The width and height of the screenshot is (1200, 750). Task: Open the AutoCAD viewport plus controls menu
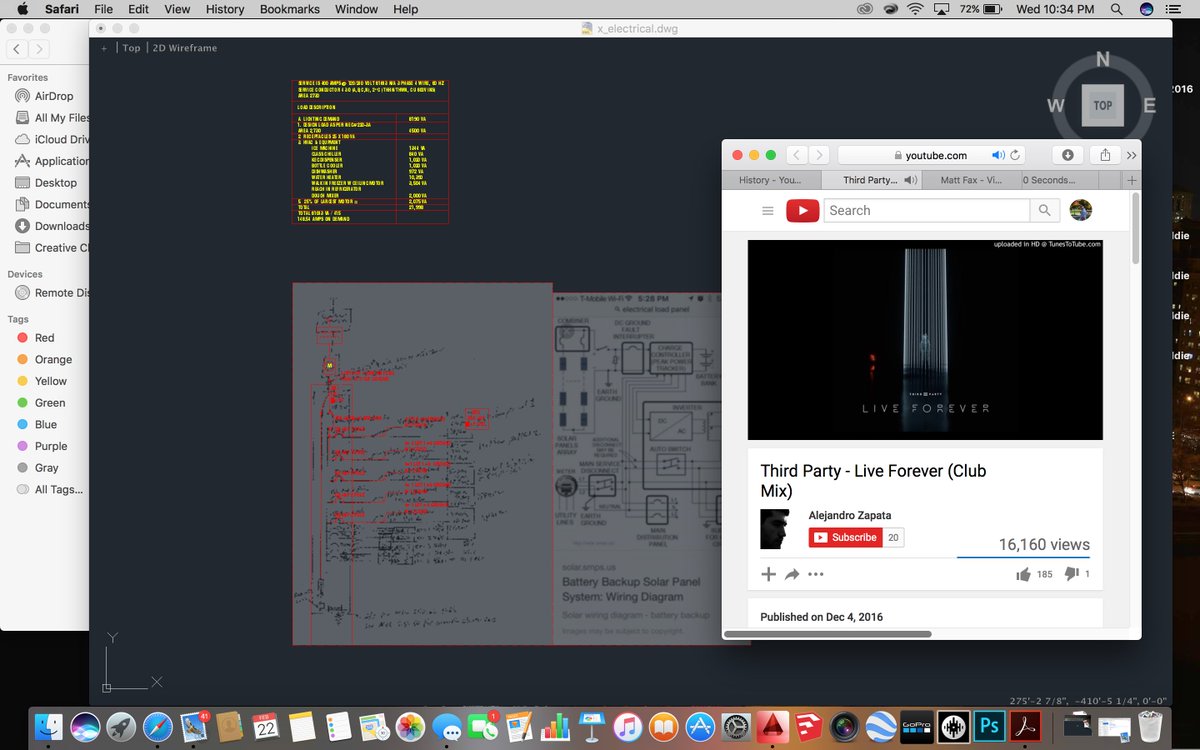coord(104,48)
